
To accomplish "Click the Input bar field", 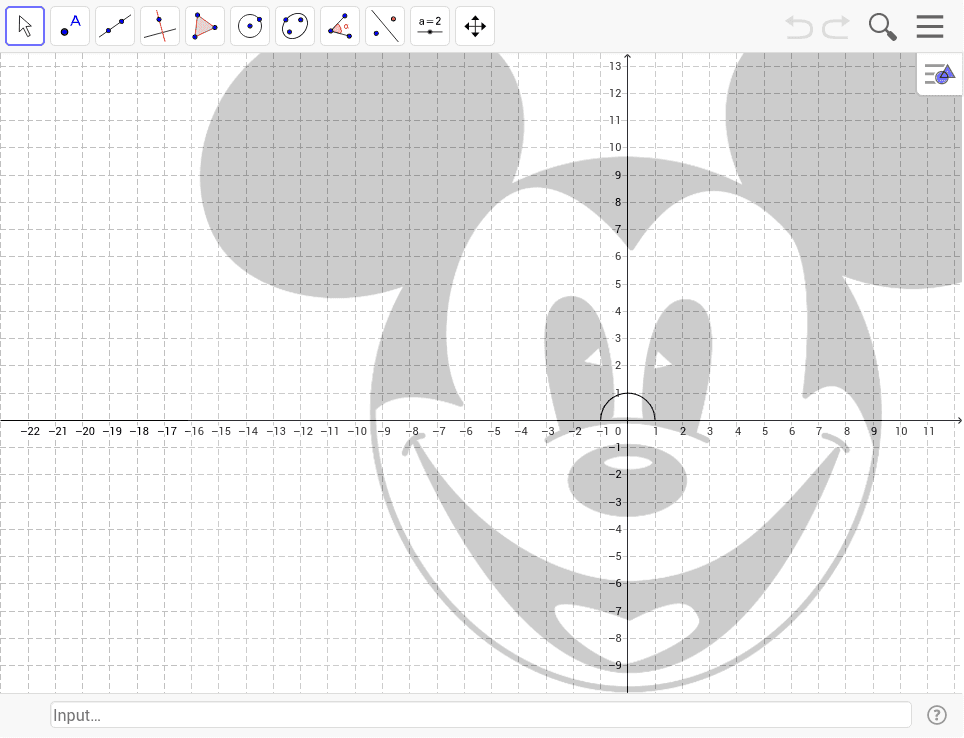I will point(481,715).
